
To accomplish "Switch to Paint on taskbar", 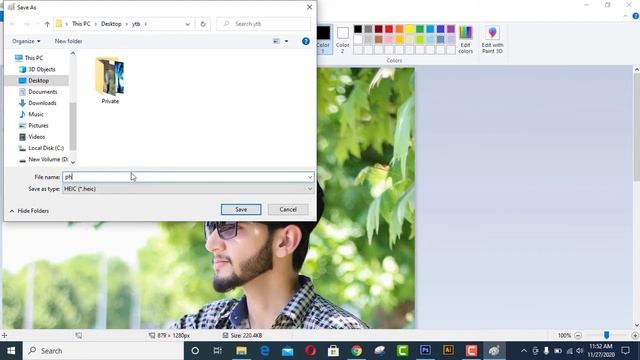I will [x=494, y=351].
